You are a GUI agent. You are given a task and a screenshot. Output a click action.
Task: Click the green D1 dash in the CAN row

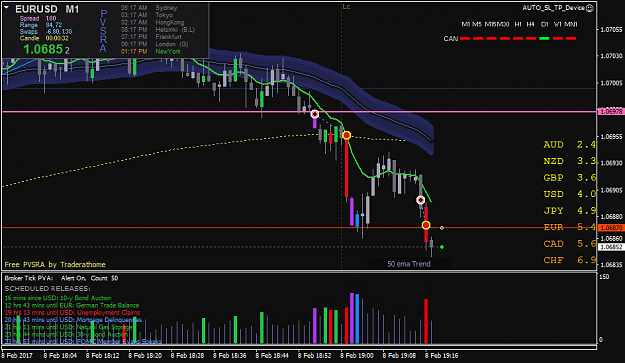pyautogui.click(x=544, y=39)
